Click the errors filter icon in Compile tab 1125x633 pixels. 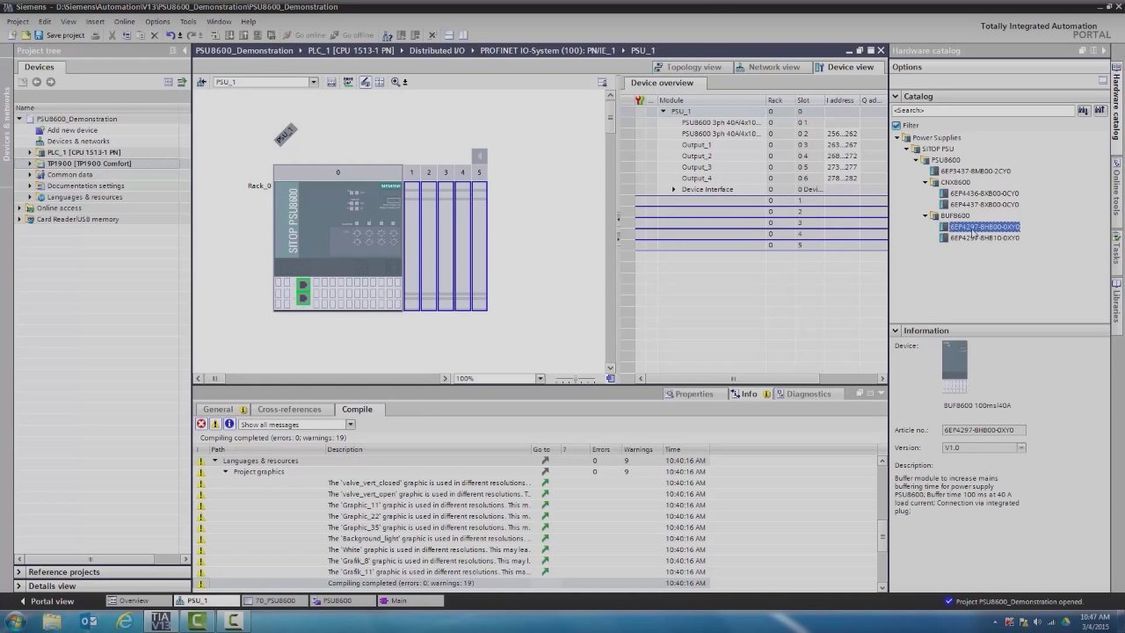[202, 424]
